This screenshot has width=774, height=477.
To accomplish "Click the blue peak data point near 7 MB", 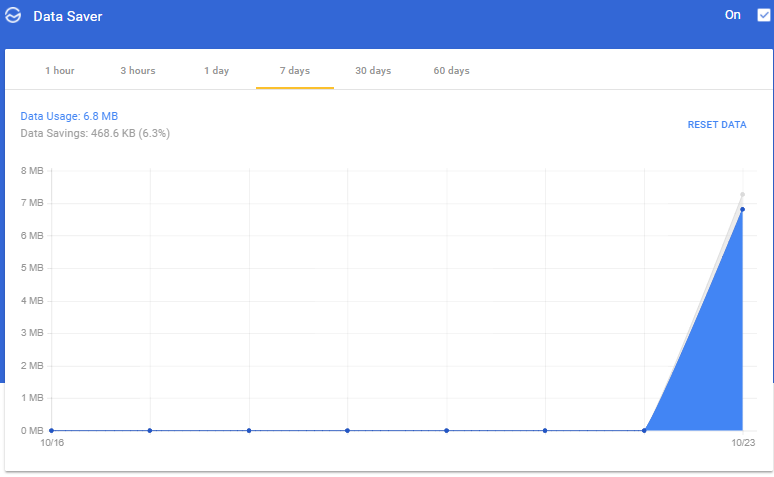I will point(742,209).
